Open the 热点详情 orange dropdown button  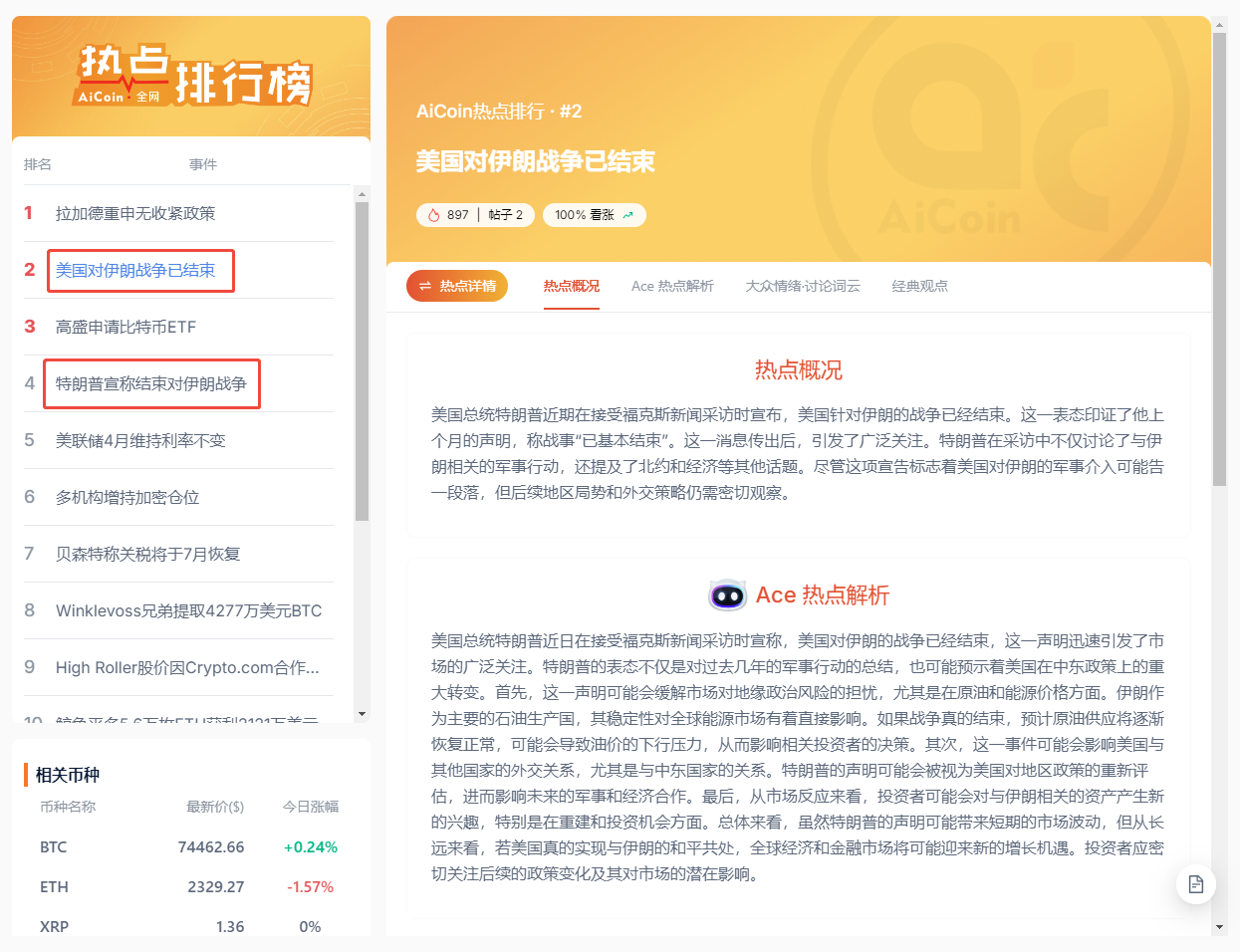click(456, 286)
